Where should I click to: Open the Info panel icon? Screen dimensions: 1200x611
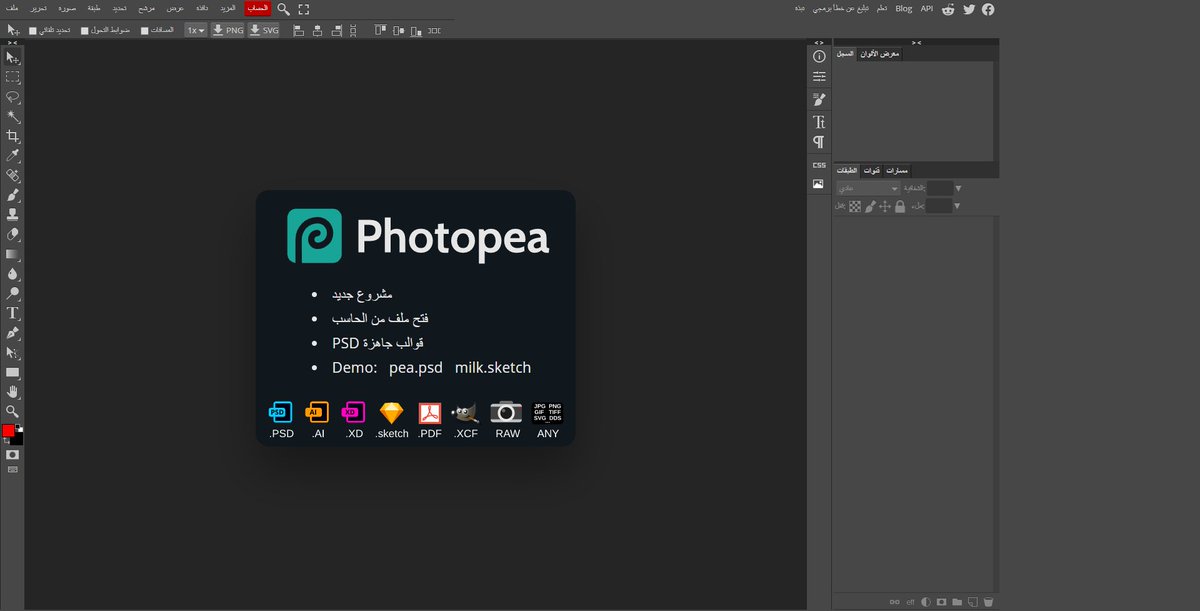(819, 57)
